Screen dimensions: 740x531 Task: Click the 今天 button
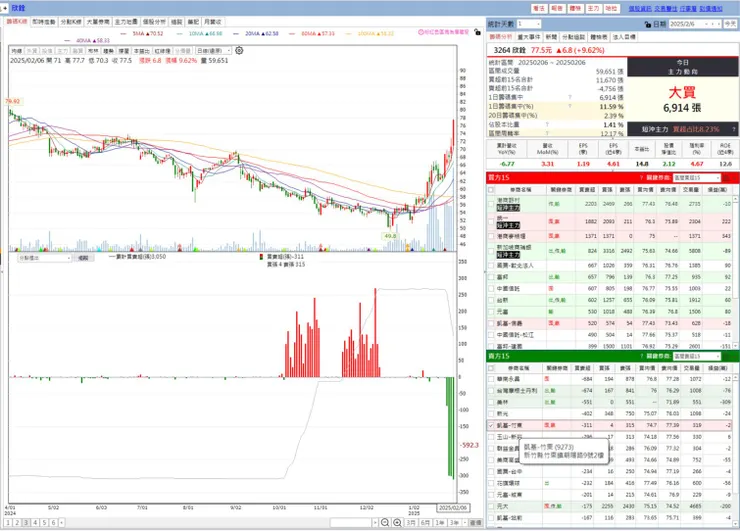(730, 24)
